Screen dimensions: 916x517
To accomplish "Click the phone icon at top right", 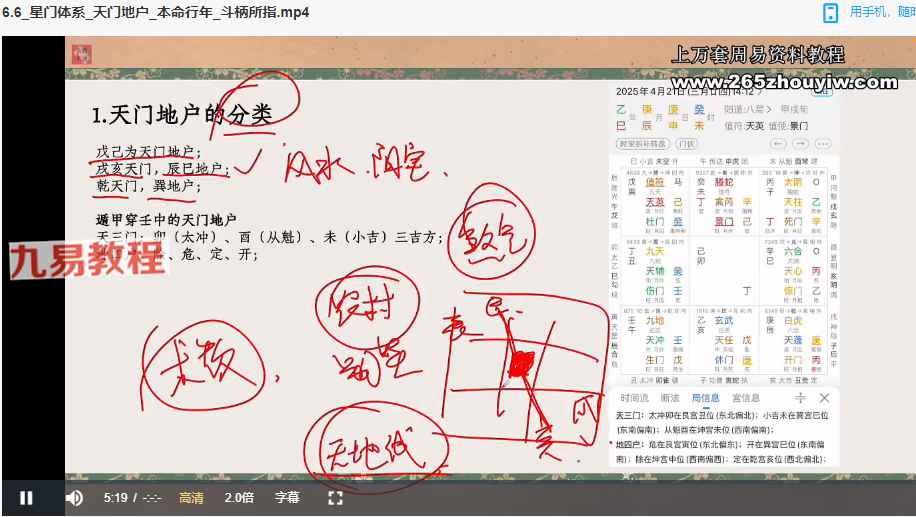I will tap(830, 12).
